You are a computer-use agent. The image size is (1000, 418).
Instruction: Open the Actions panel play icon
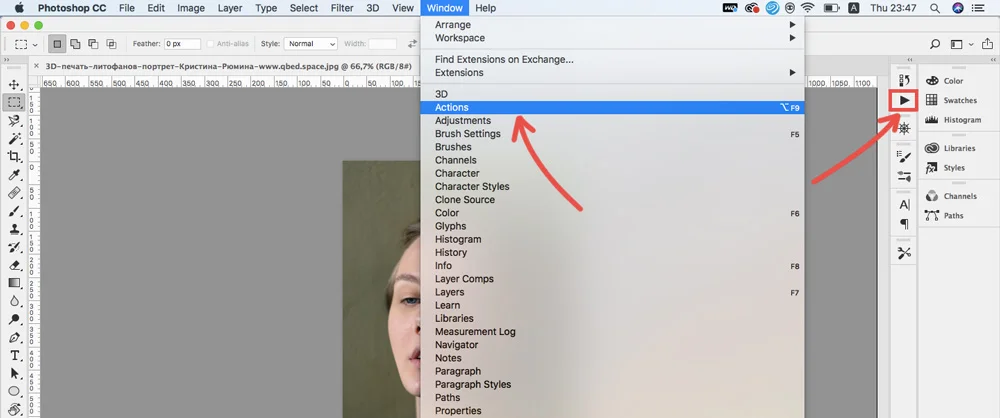tap(904, 100)
